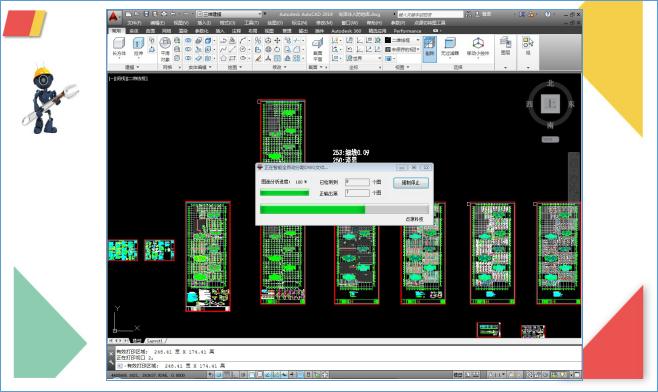Click the black color swatch beside 二维线框

click(388, 40)
